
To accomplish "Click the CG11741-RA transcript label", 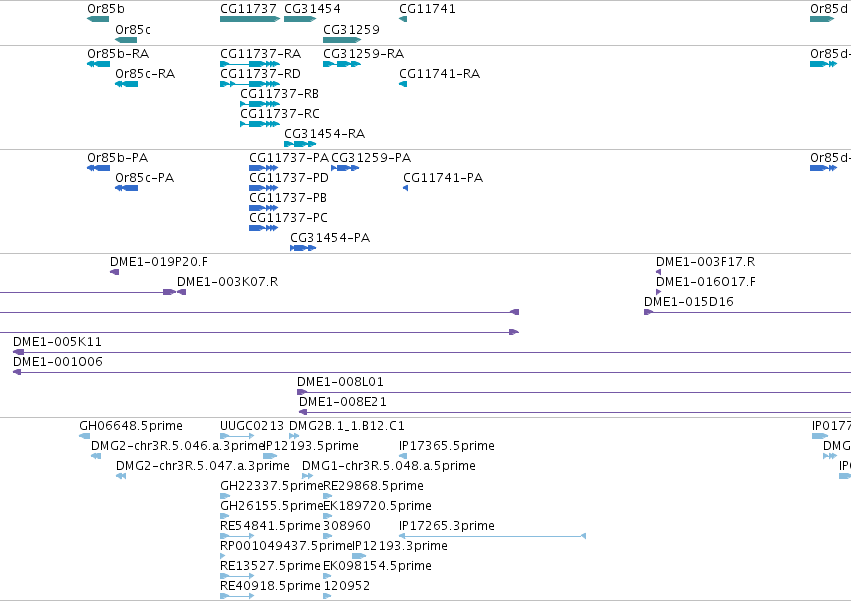I will pyautogui.click(x=440, y=74).
